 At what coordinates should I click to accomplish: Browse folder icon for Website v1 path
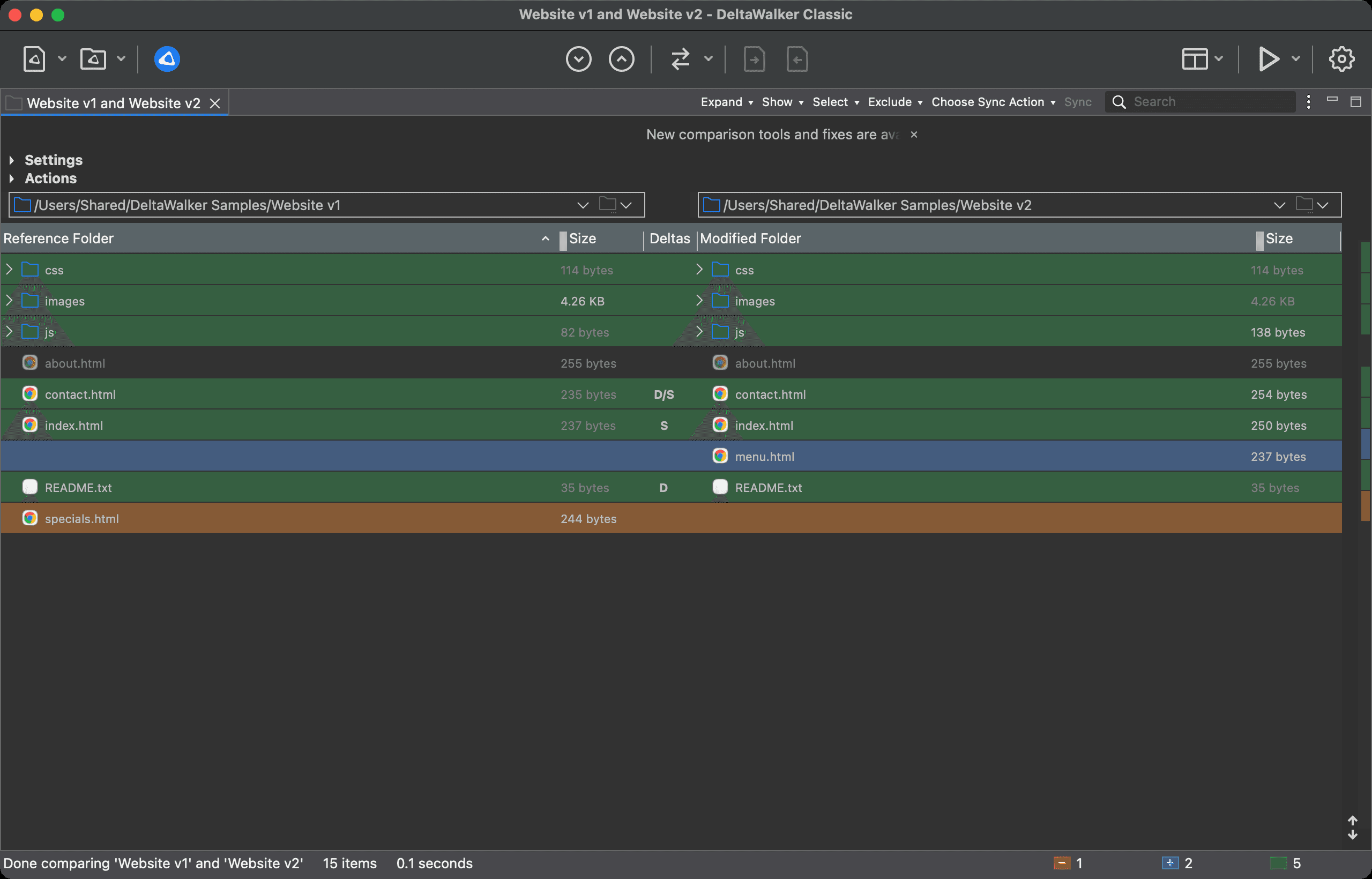point(607,204)
